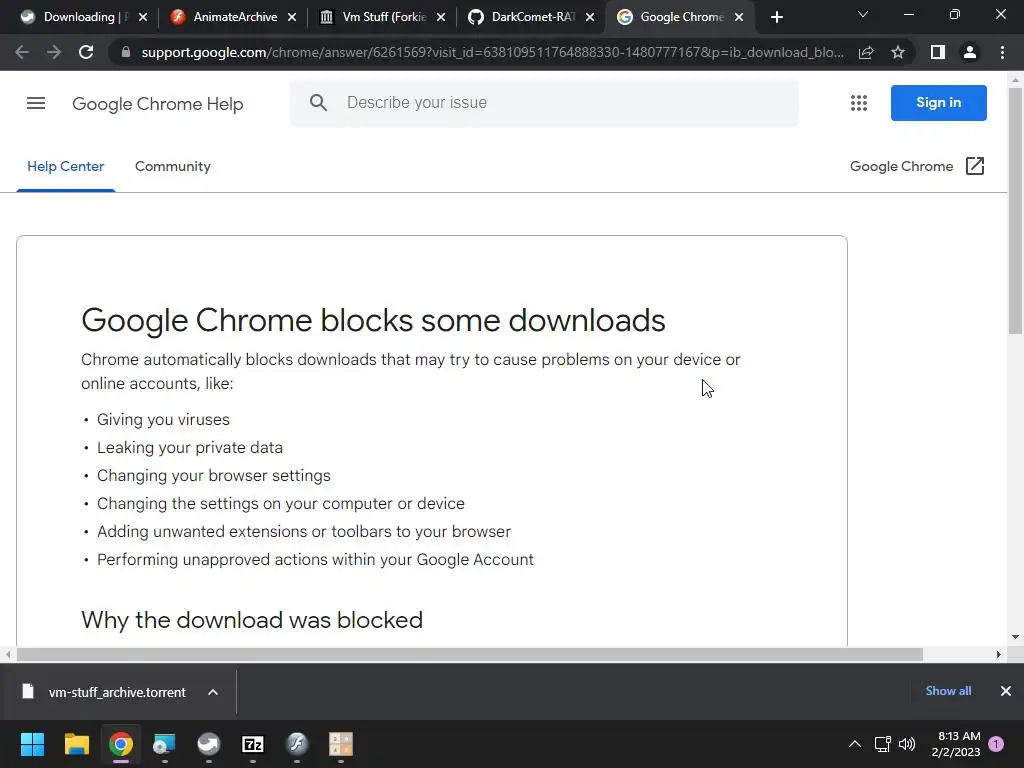Open volume control in tray
The height and width of the screenshot is (768, 1024).
tap(906, 744)
